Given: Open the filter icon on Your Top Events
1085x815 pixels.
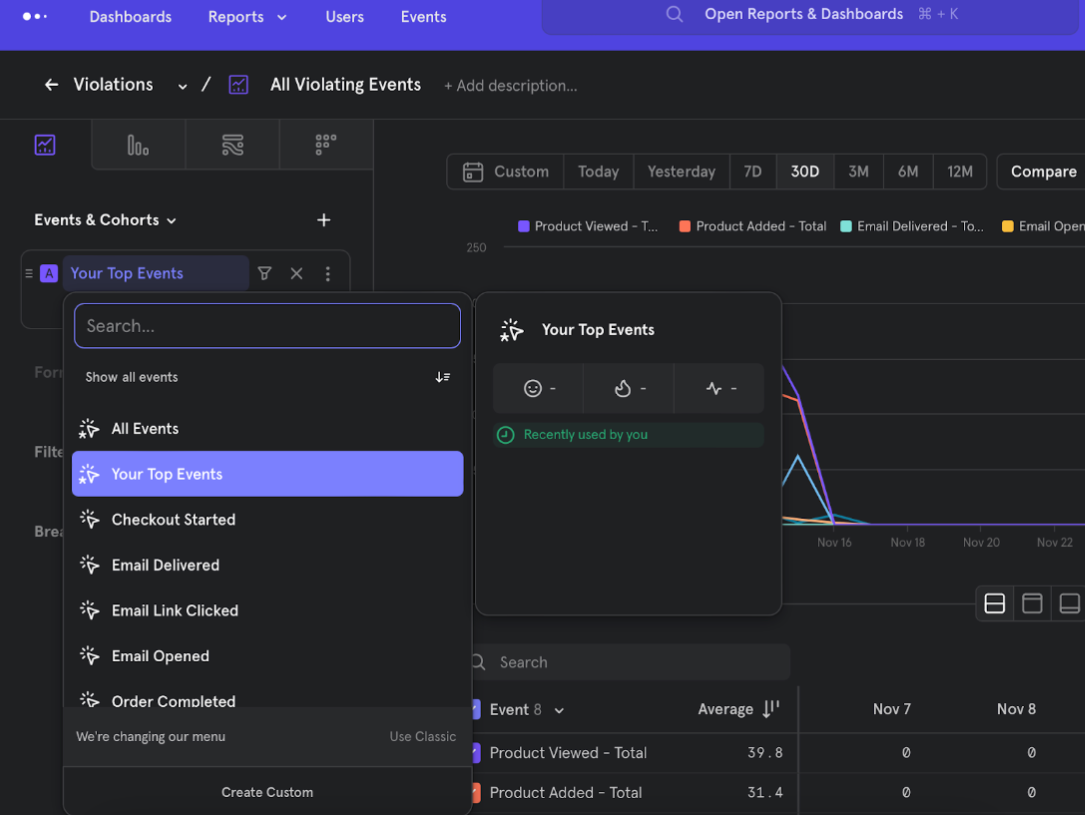Looking at the screenshot, I should coord(264,272).
